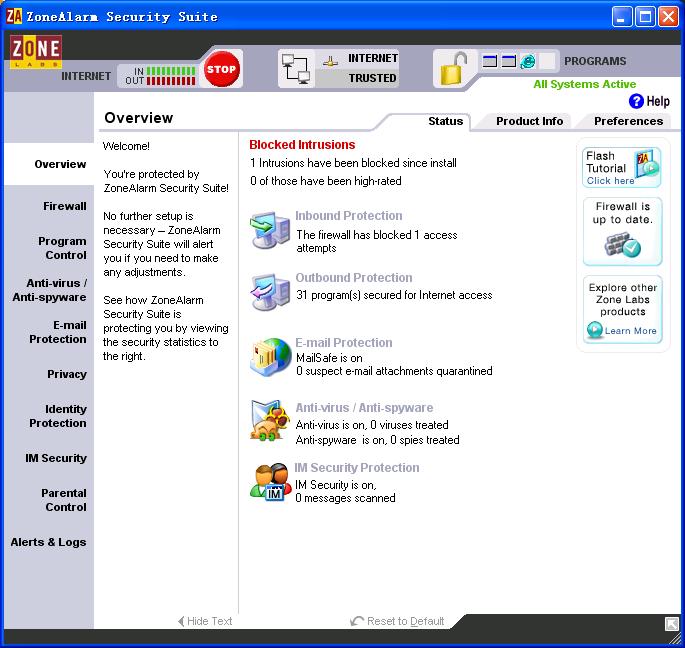Image resolution: width=685 pixels, height=648 pixels.
Task: Click the Inbound Protection link
Action: 349,216
